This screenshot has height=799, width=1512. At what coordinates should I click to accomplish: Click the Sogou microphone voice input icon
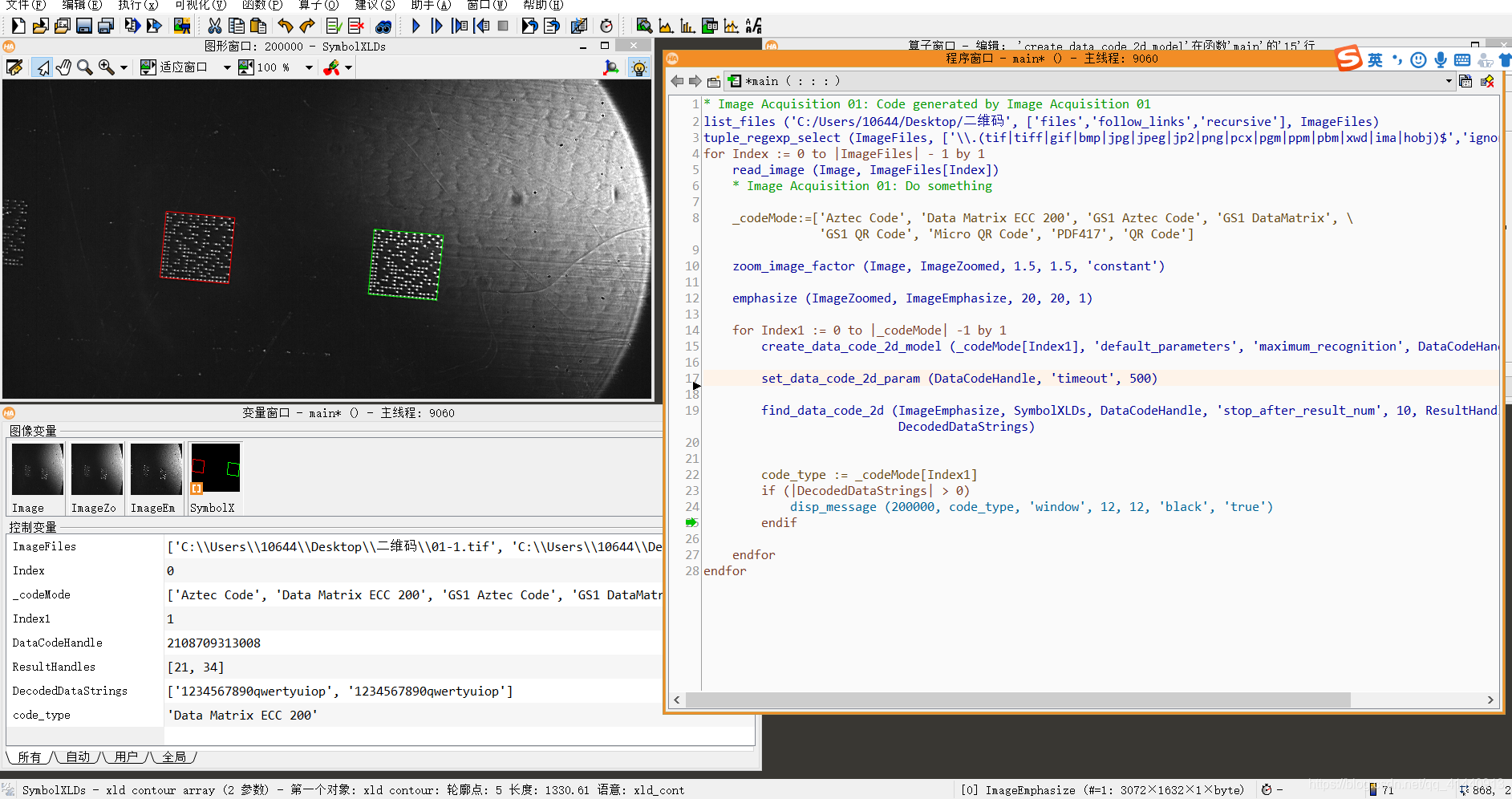pos(1441,60)
